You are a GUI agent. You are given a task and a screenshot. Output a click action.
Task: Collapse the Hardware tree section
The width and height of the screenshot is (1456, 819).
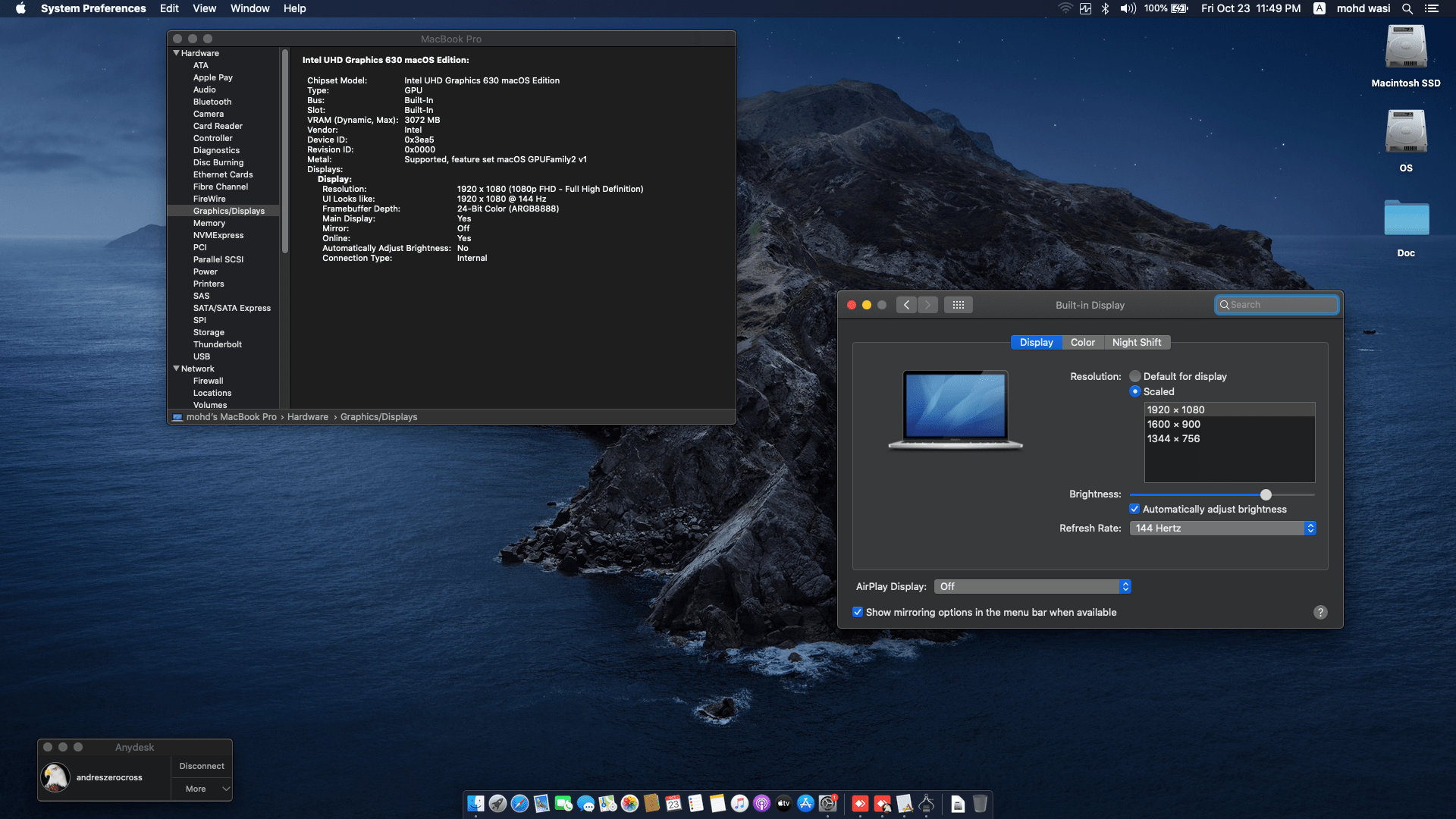click(177, 53)
